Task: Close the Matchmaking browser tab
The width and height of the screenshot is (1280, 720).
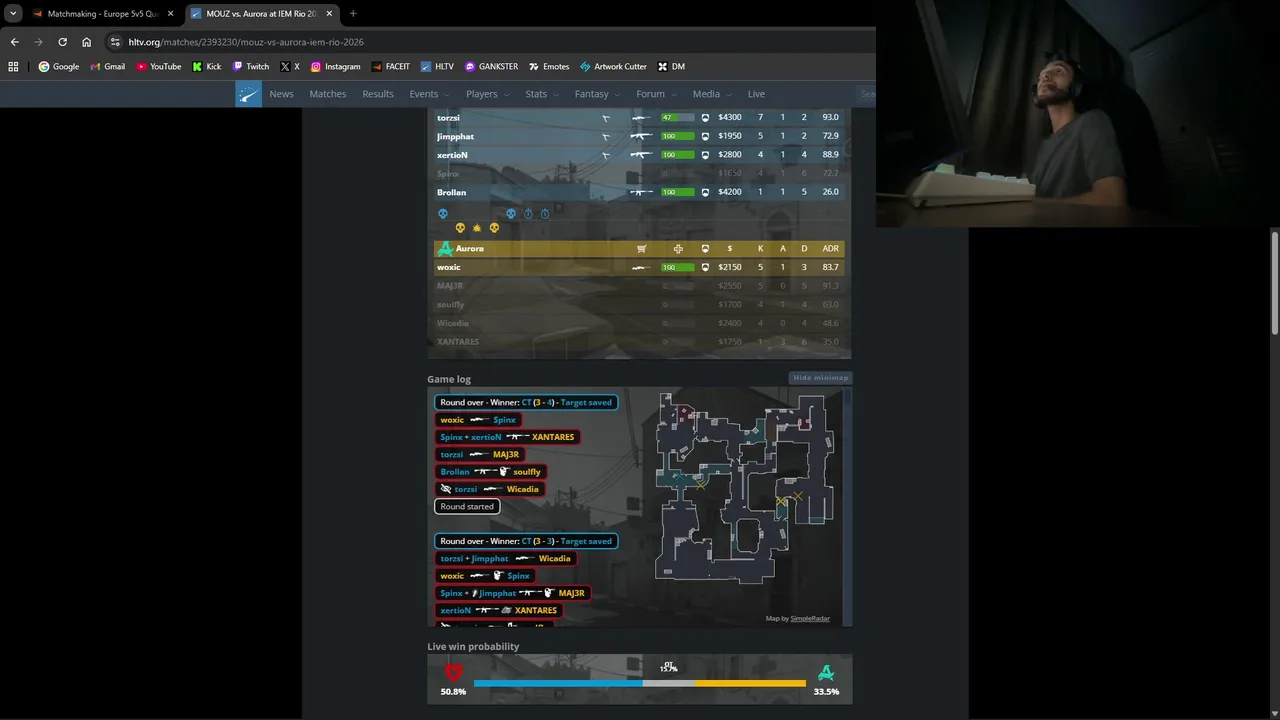Action: point(170,14)
